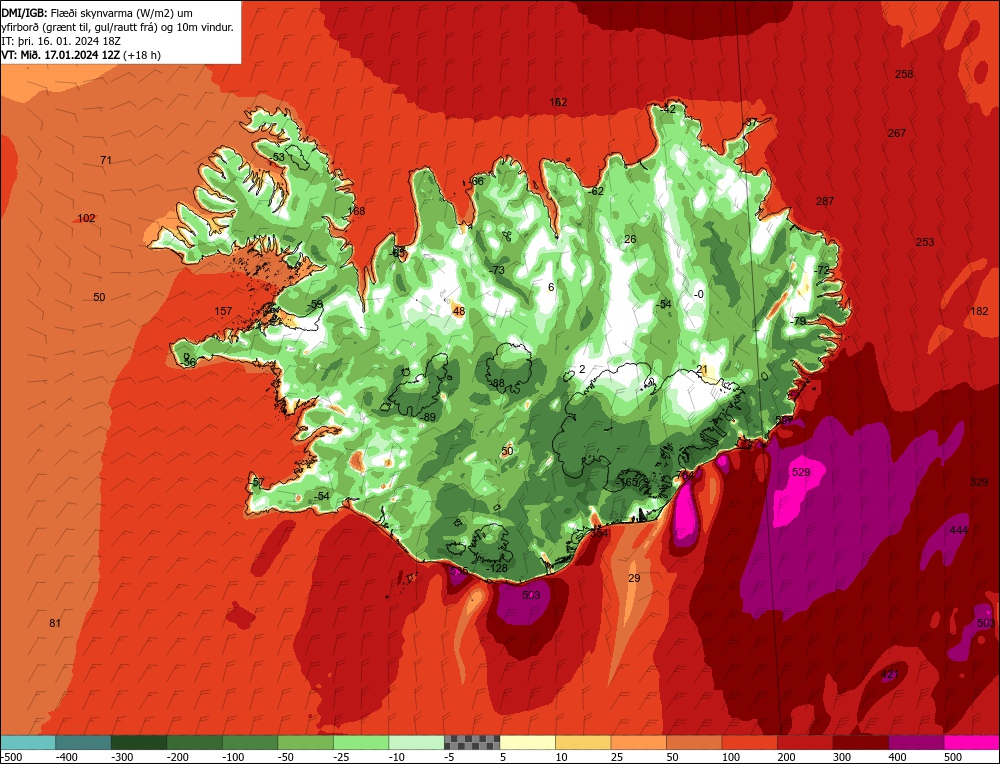The width and height of the screenshot is (1000, 764).
Task: Click the light cyan legend swatch above -500
Action: coord(28,742)
